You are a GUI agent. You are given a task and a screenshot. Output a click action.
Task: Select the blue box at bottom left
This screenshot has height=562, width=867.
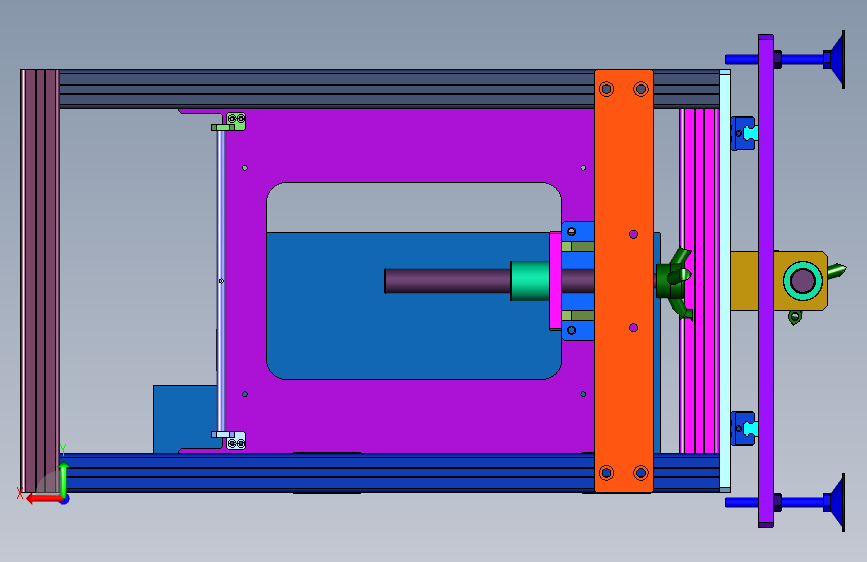point(185,419)
